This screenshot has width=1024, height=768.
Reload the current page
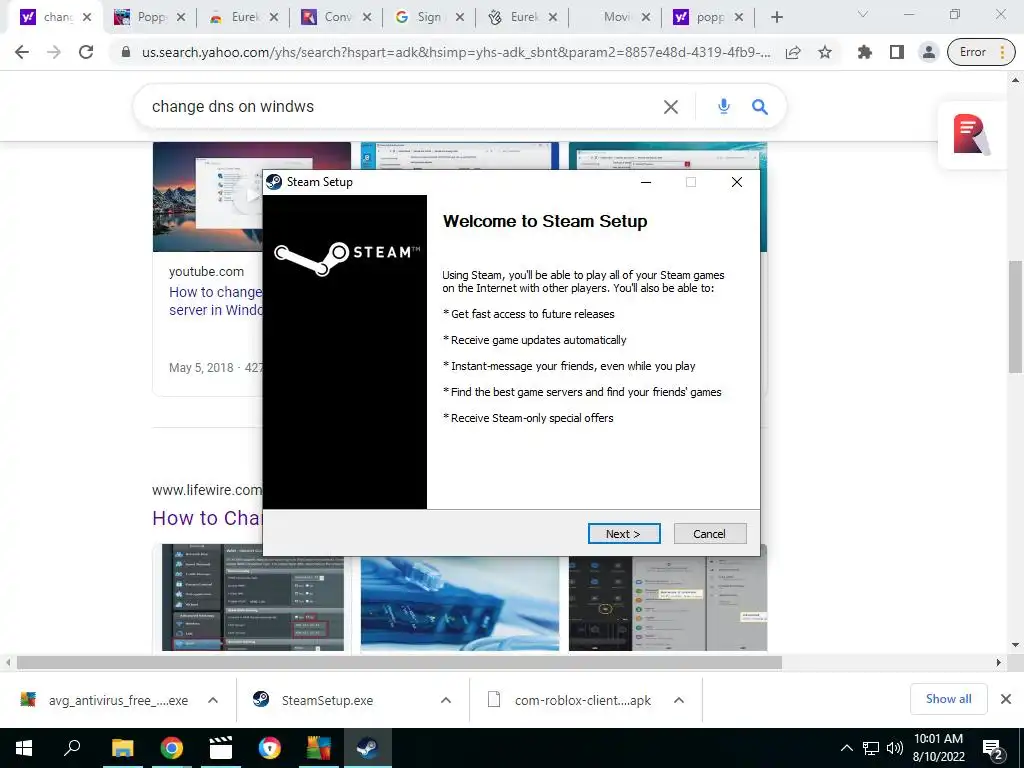pos(86,52)
